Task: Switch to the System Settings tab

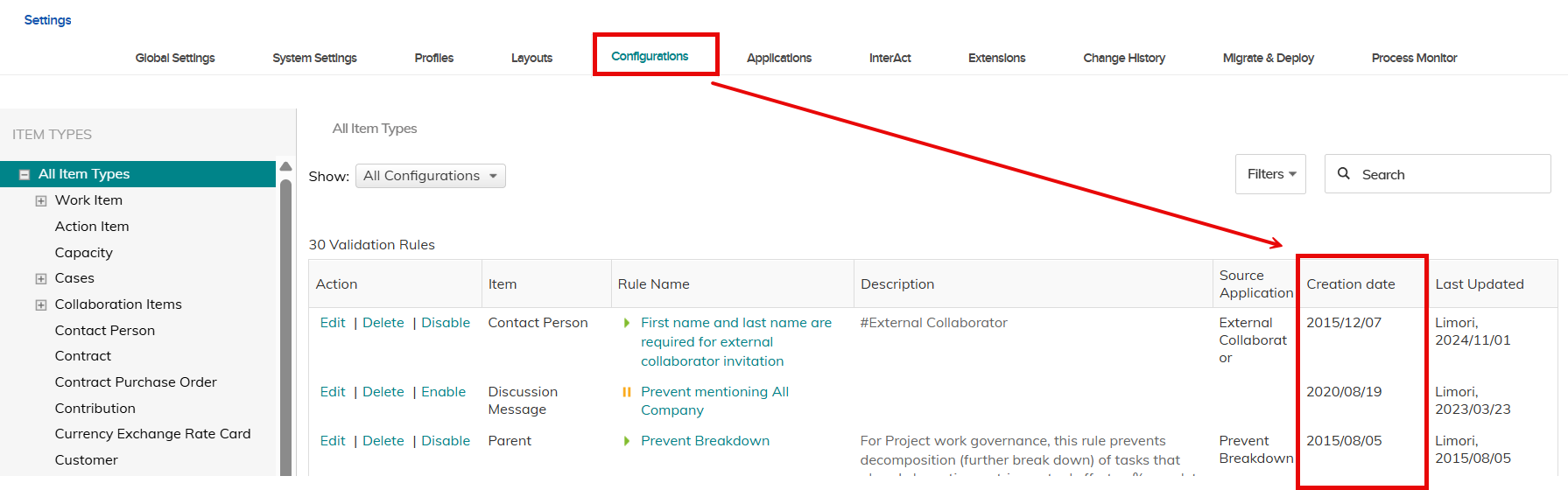Action: (x=314, y=58)
